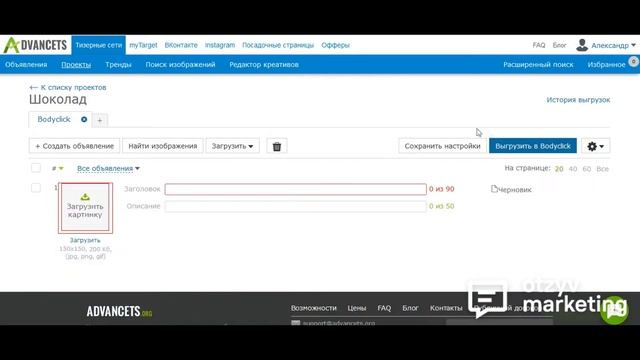
Task: Open footer Контакты link
Action: (x=446, y=308)
